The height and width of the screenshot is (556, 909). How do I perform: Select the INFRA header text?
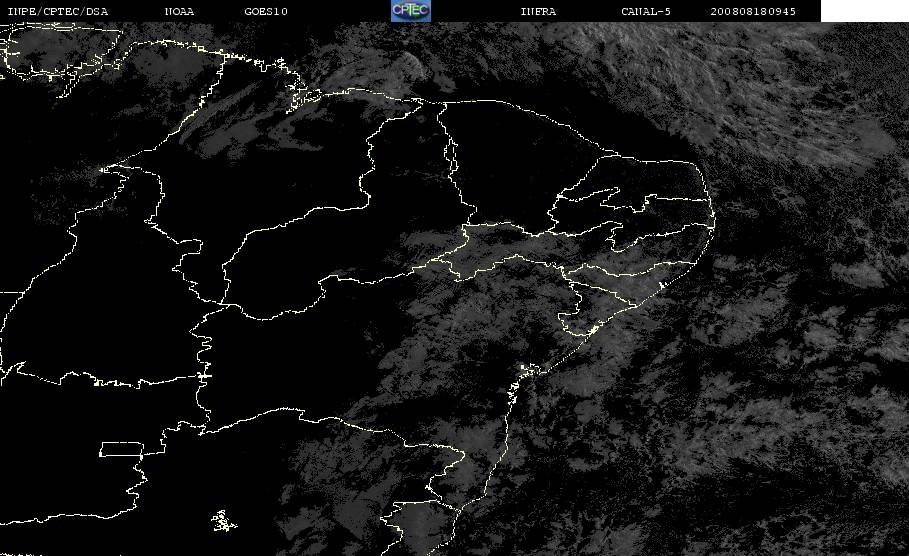pos(538,12)
